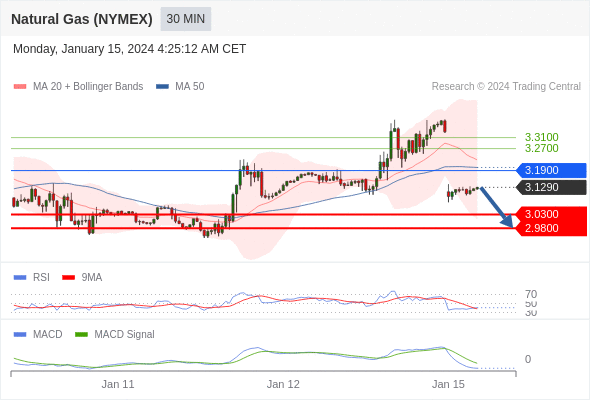Click the blue MA 50 legend swatch
590x400 pixels.
pos(162,87)
